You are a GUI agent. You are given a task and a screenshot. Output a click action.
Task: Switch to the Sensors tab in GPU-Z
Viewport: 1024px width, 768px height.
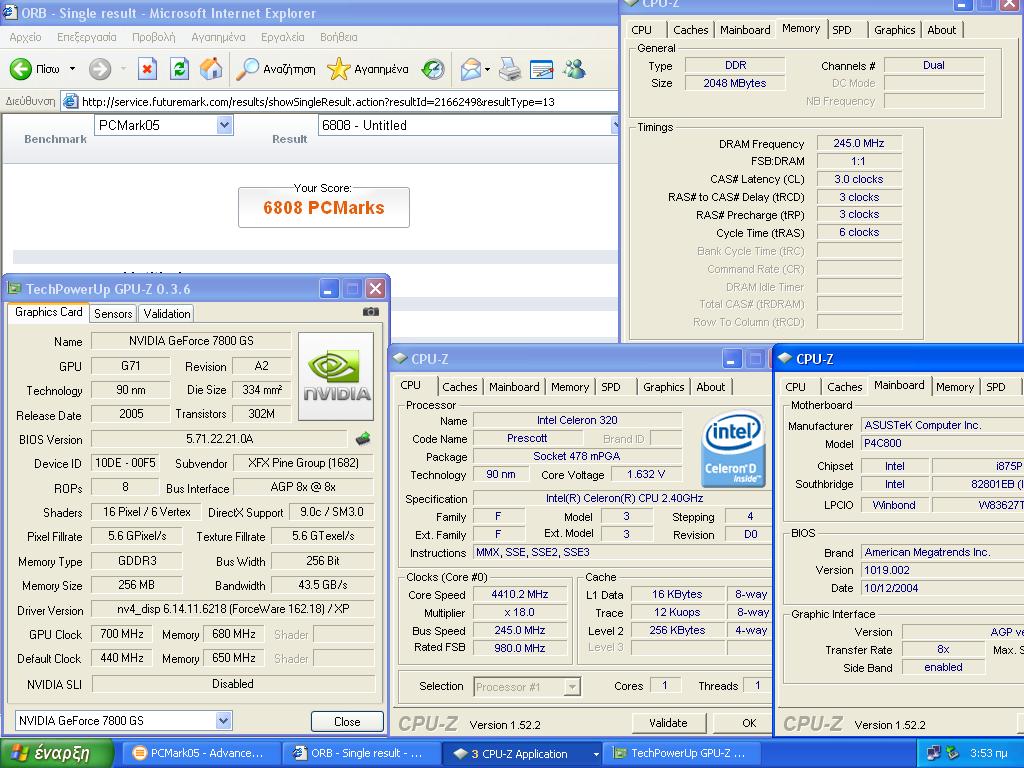click(113, 313)
